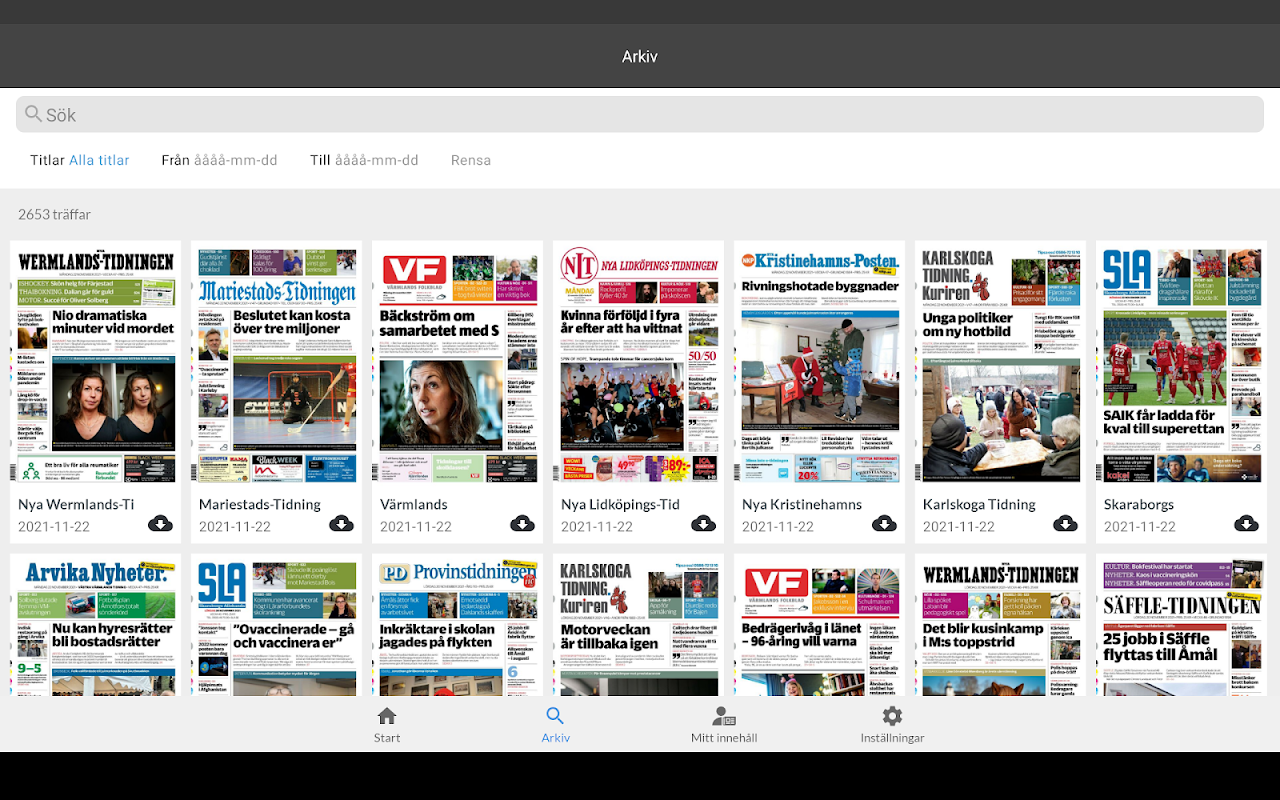Image resolution: width=1280 pixels, height=800 pixels.
Task: Open Karlskoga Tidning Kuriren Unga politiker cover
Action: pyautogui.click(x=1001, y=365)
